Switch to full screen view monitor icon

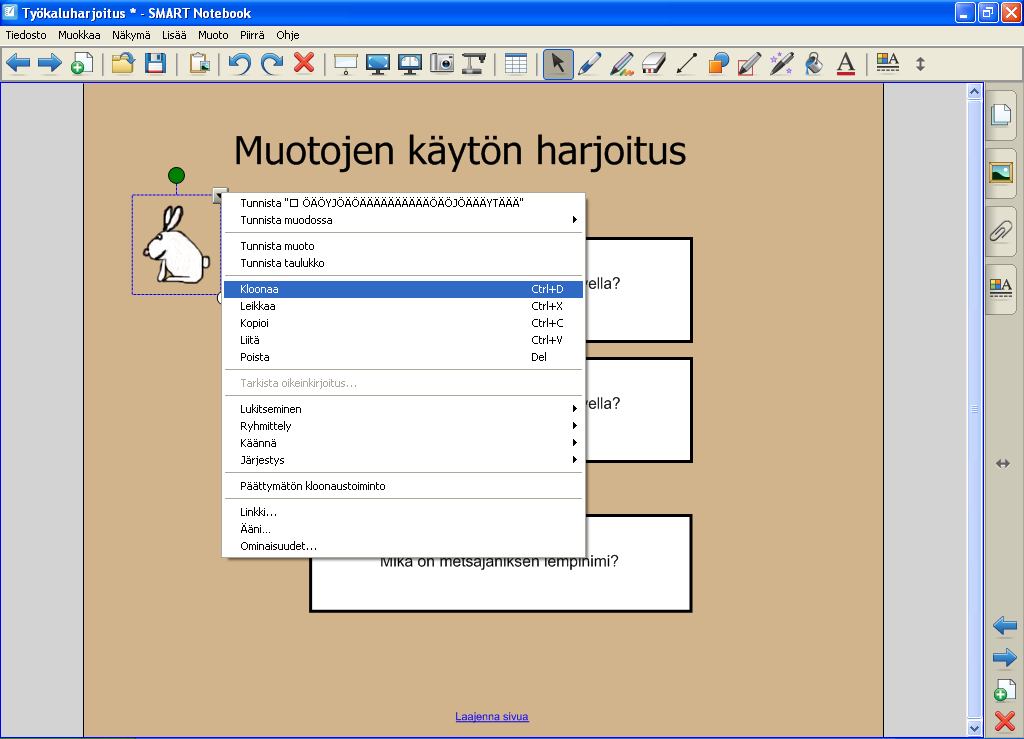(377, 63)
